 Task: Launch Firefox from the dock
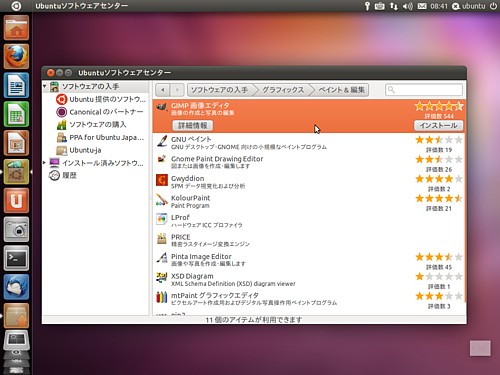click(x=16, y=56)
